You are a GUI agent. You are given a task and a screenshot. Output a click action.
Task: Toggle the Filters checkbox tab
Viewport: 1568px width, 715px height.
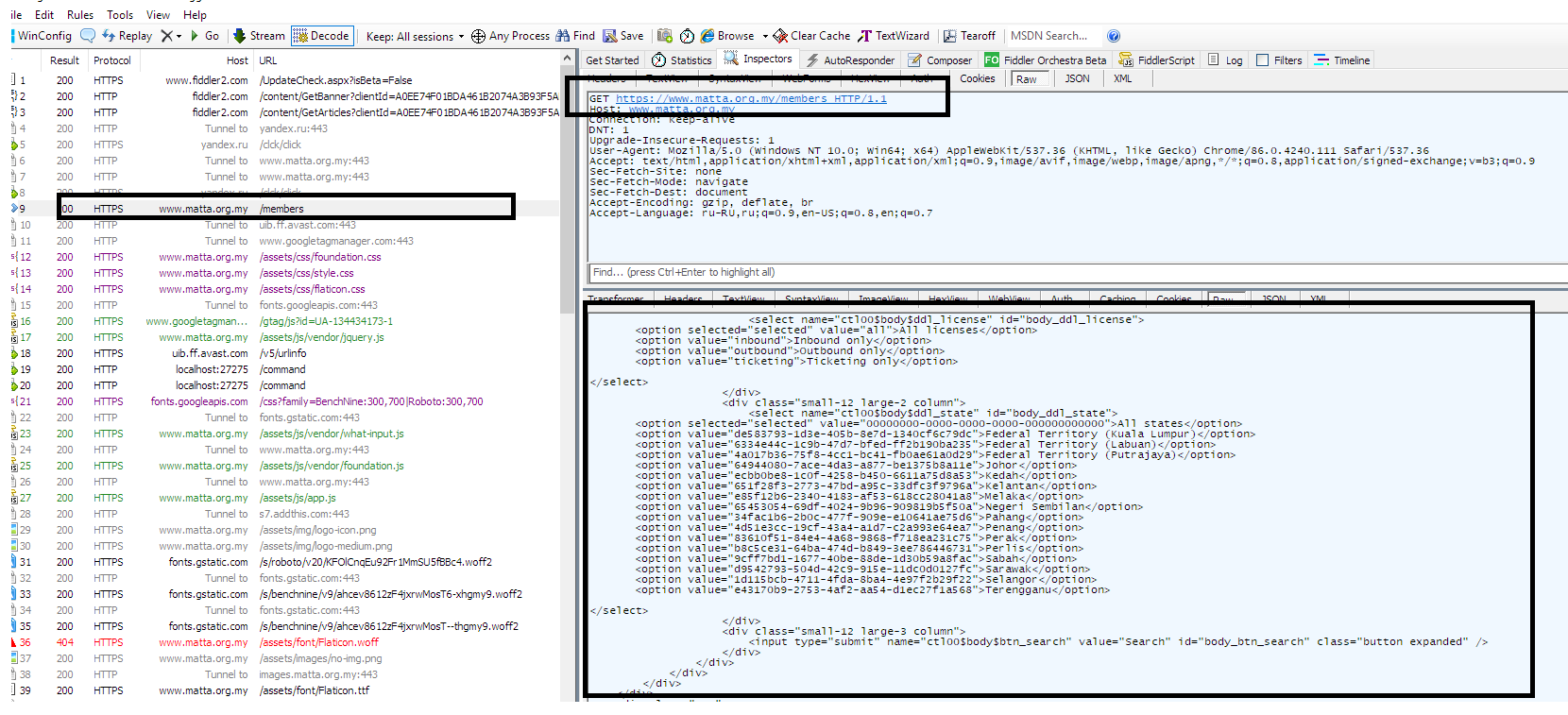(1279, 60)
